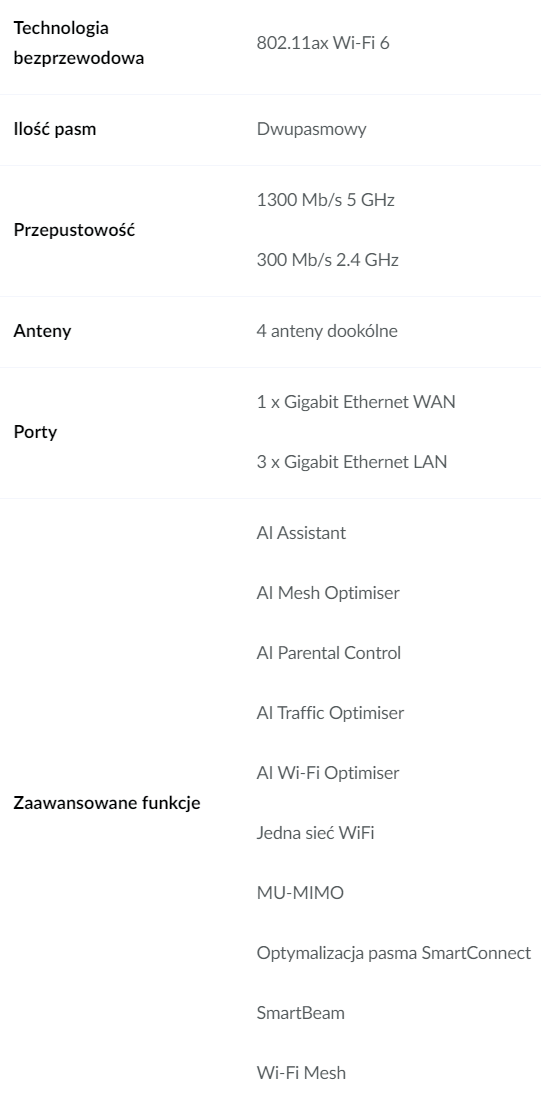Select the Ilość pasm label
This screenshot has width=541, height=1104.
pos(55,130)
